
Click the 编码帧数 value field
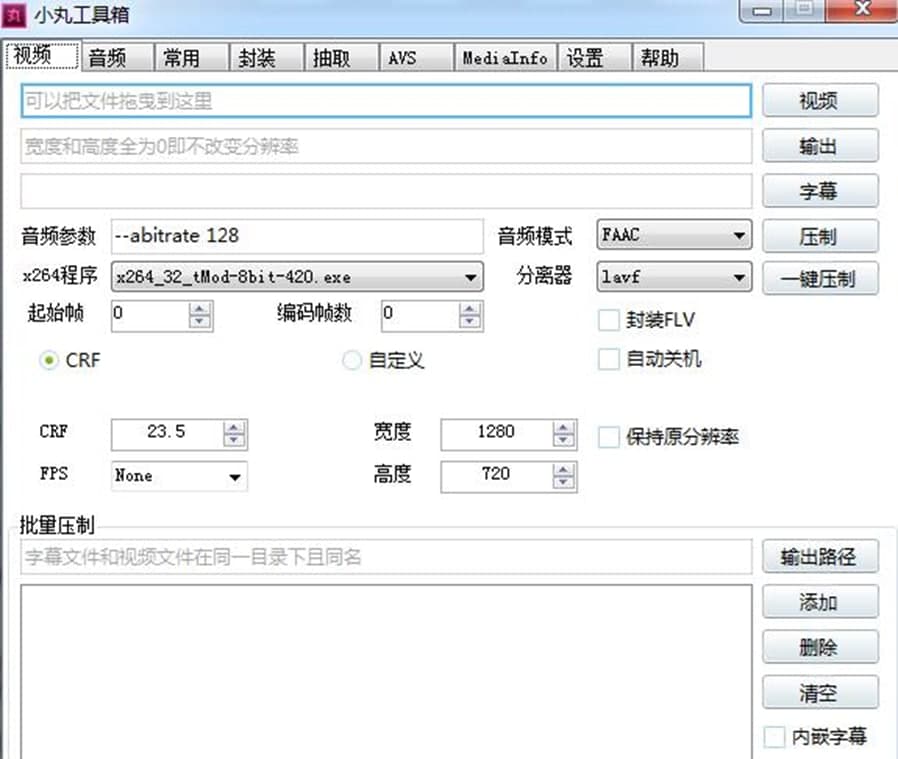(x=420, y=316)
